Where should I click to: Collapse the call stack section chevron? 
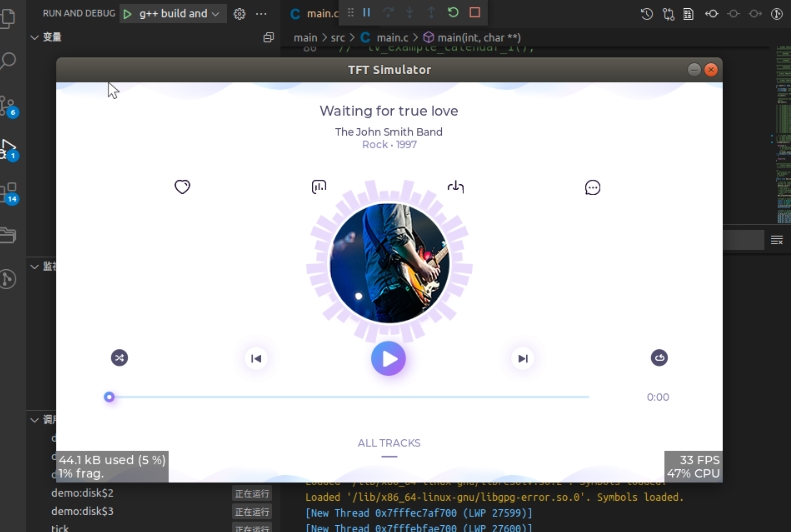(x=34, y=420)
